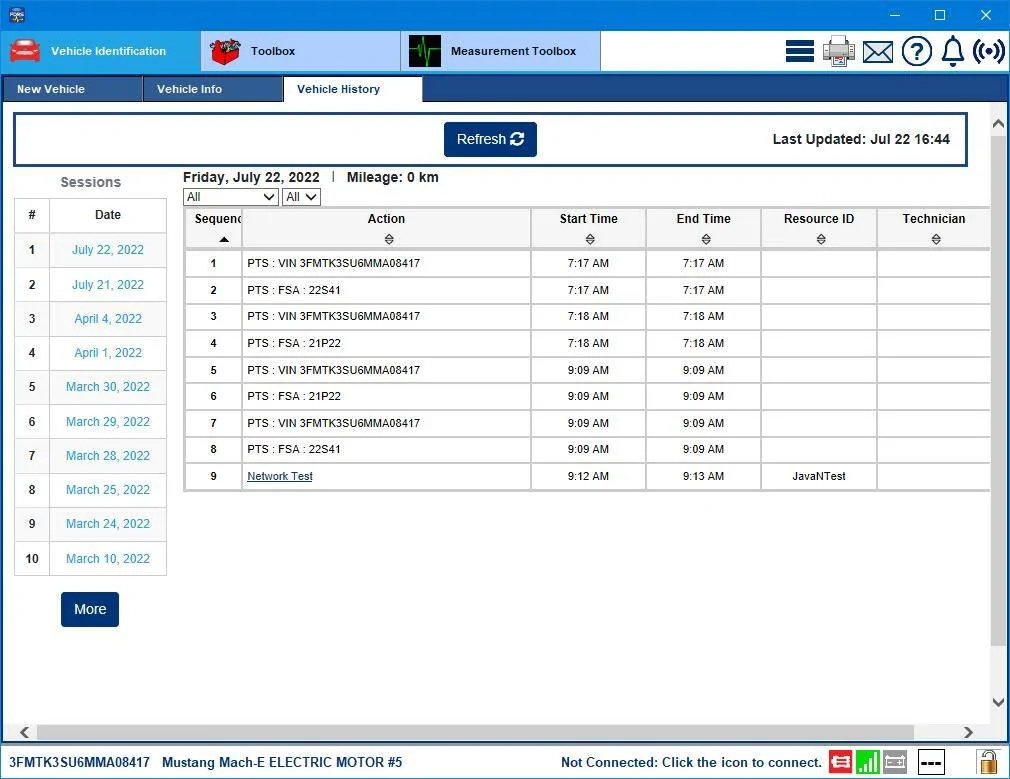Click the horizontal scrollbar right arrow

coord(968,732)
